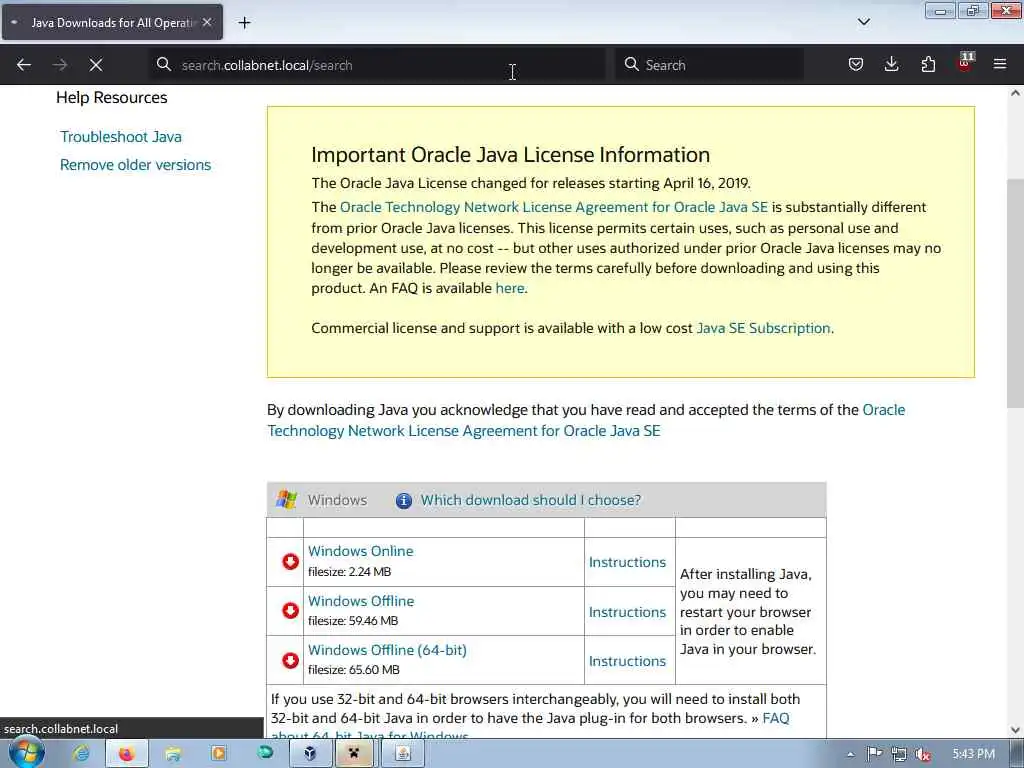The height and width of the screenshot is (768, 1024).
Task: Open Instructions for Windows Offline
Action: pyautogui.click(x=627, y=612)
